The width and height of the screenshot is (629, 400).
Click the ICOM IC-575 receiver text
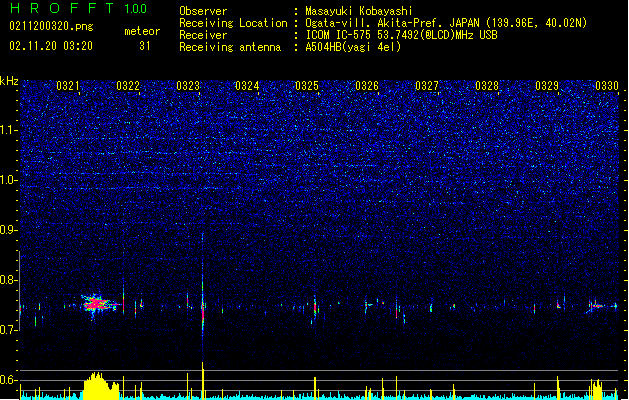[x=401, y=35]
